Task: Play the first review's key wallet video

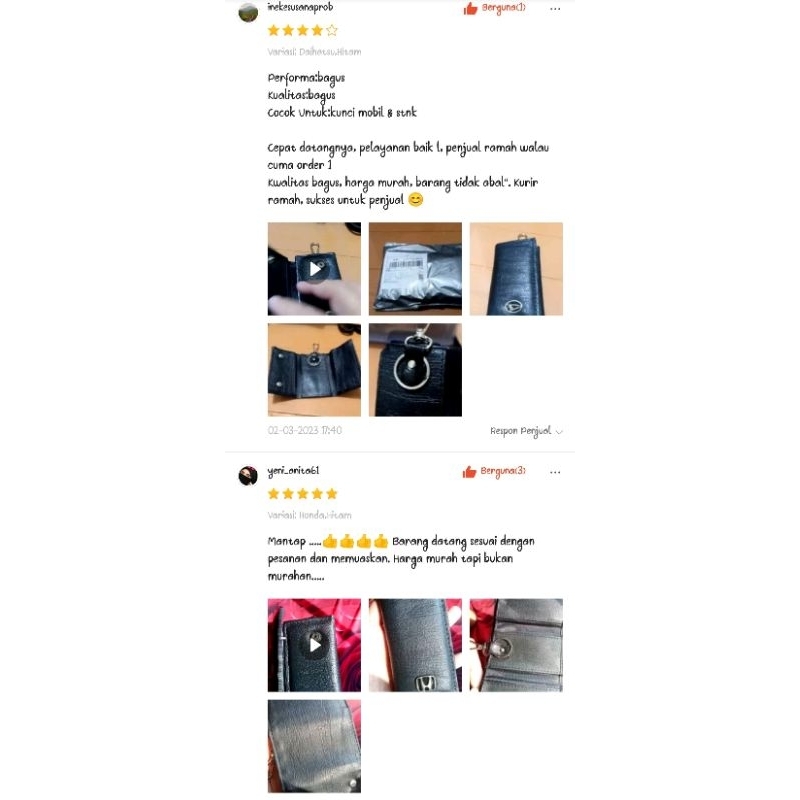Action: click(314, 269)
